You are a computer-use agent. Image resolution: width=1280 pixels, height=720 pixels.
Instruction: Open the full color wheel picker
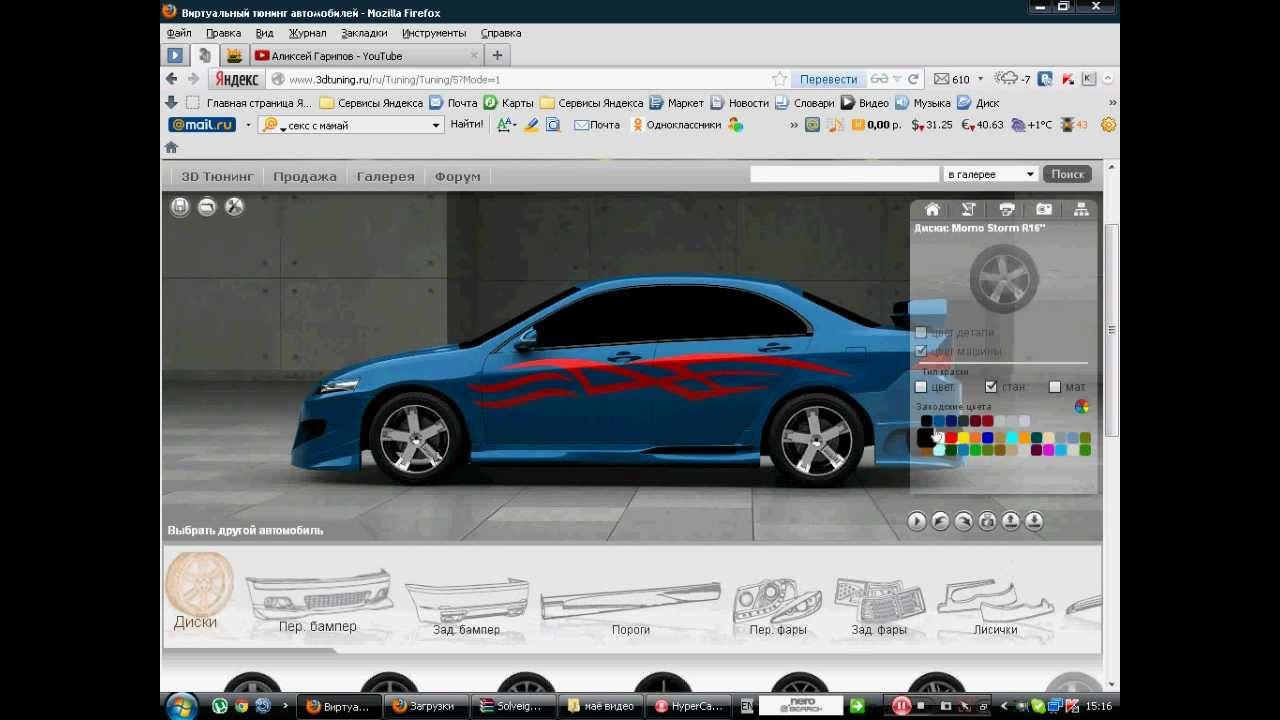click(1082, 406)
